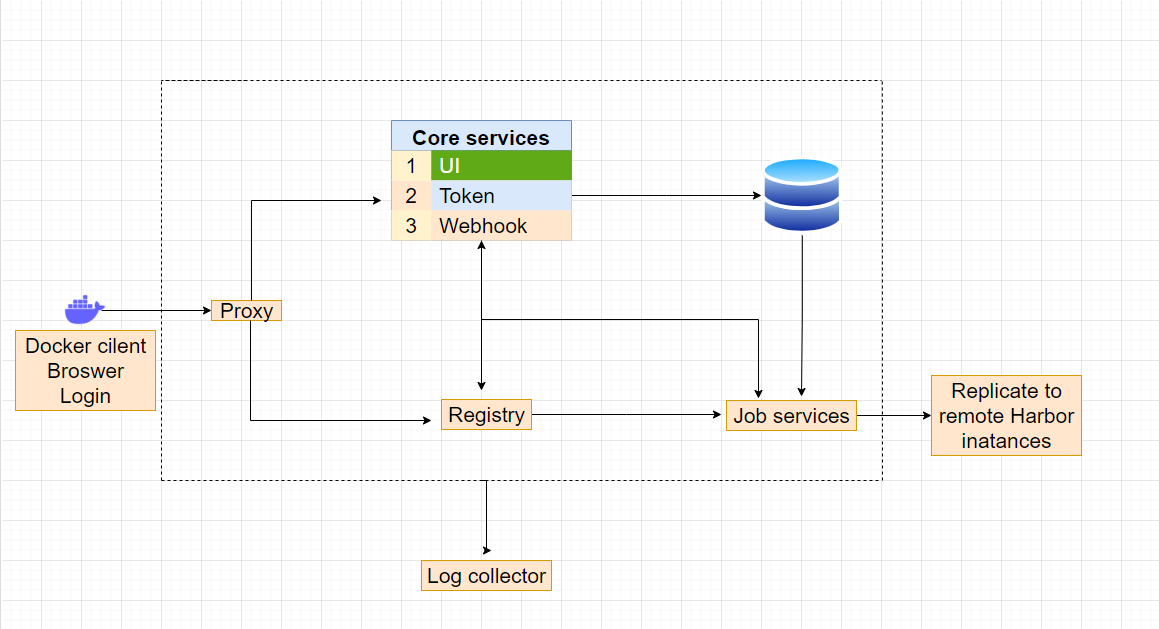Image resolution: width=1159 pixels, height=629 pixels.
Task: Click the Docker whale icon
Action: (84, 309)
